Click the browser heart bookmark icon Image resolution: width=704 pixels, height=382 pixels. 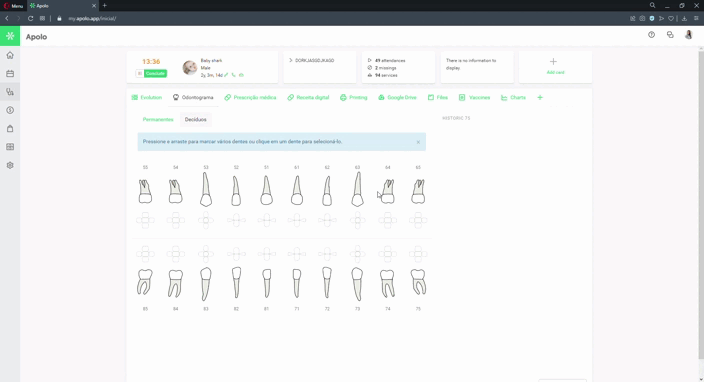[671, 18]
